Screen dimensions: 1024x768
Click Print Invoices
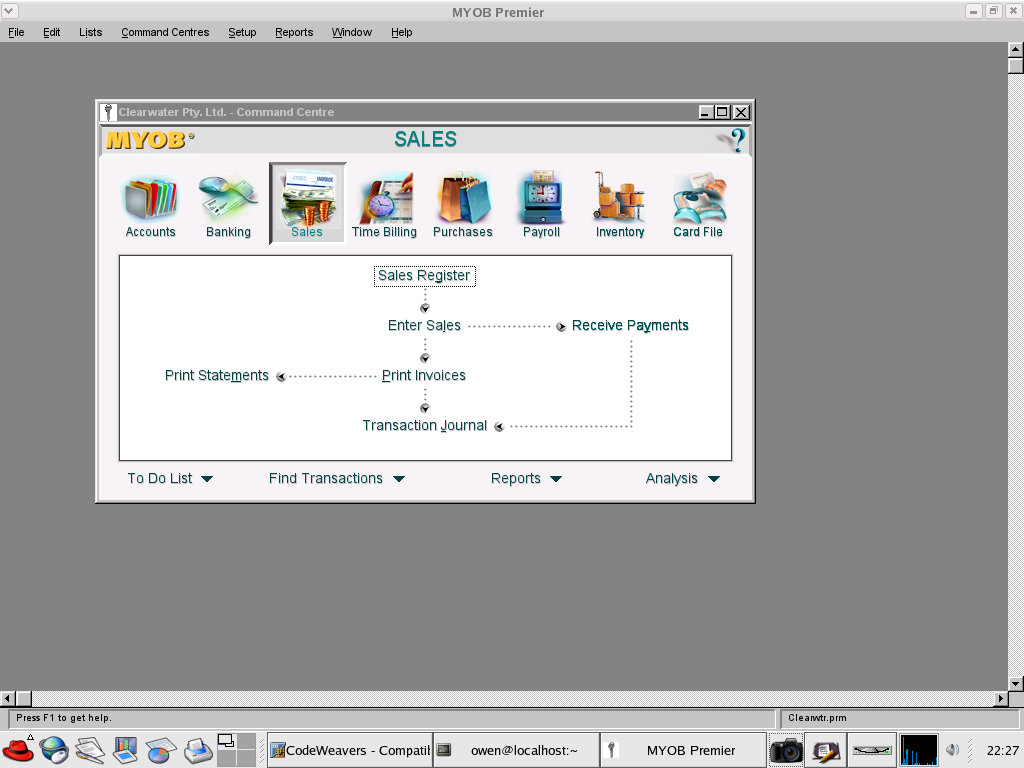(424, 376)
